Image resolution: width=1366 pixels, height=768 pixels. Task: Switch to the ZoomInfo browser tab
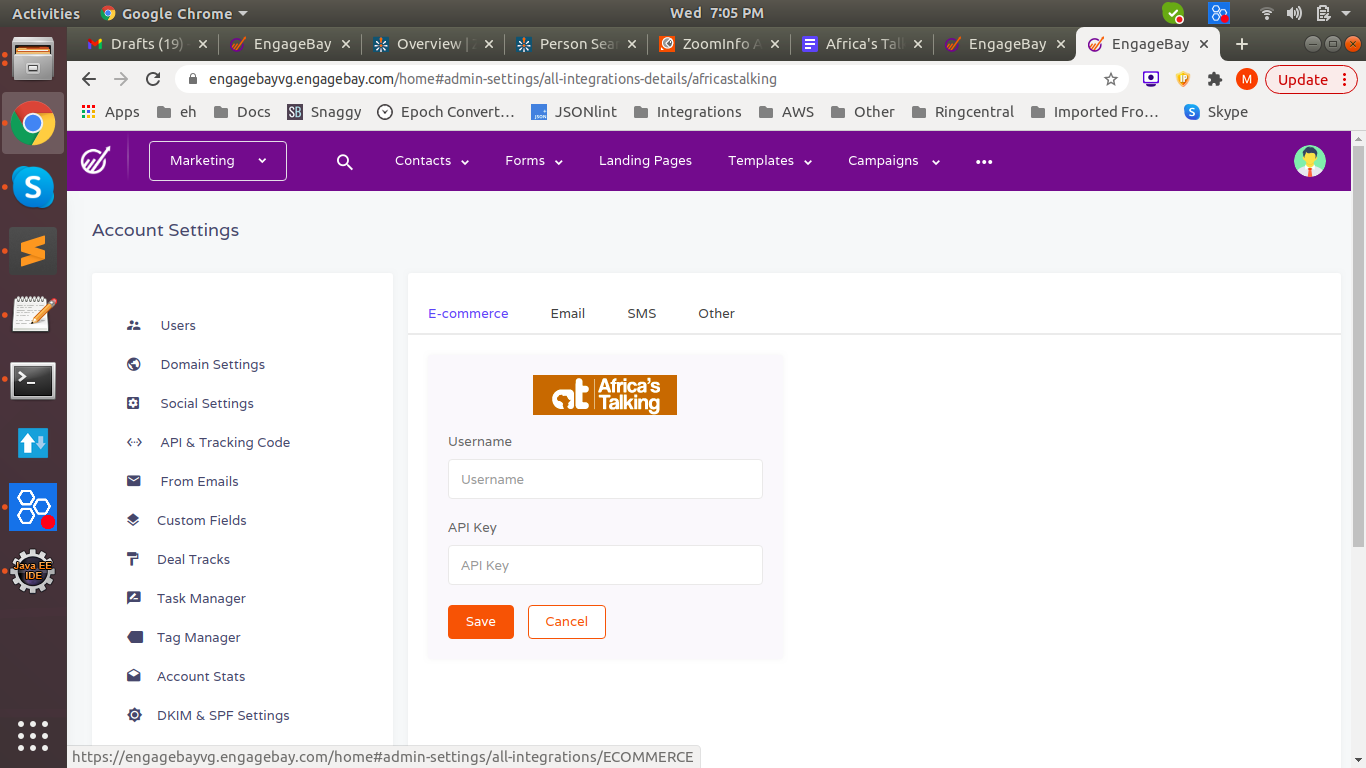719,44
